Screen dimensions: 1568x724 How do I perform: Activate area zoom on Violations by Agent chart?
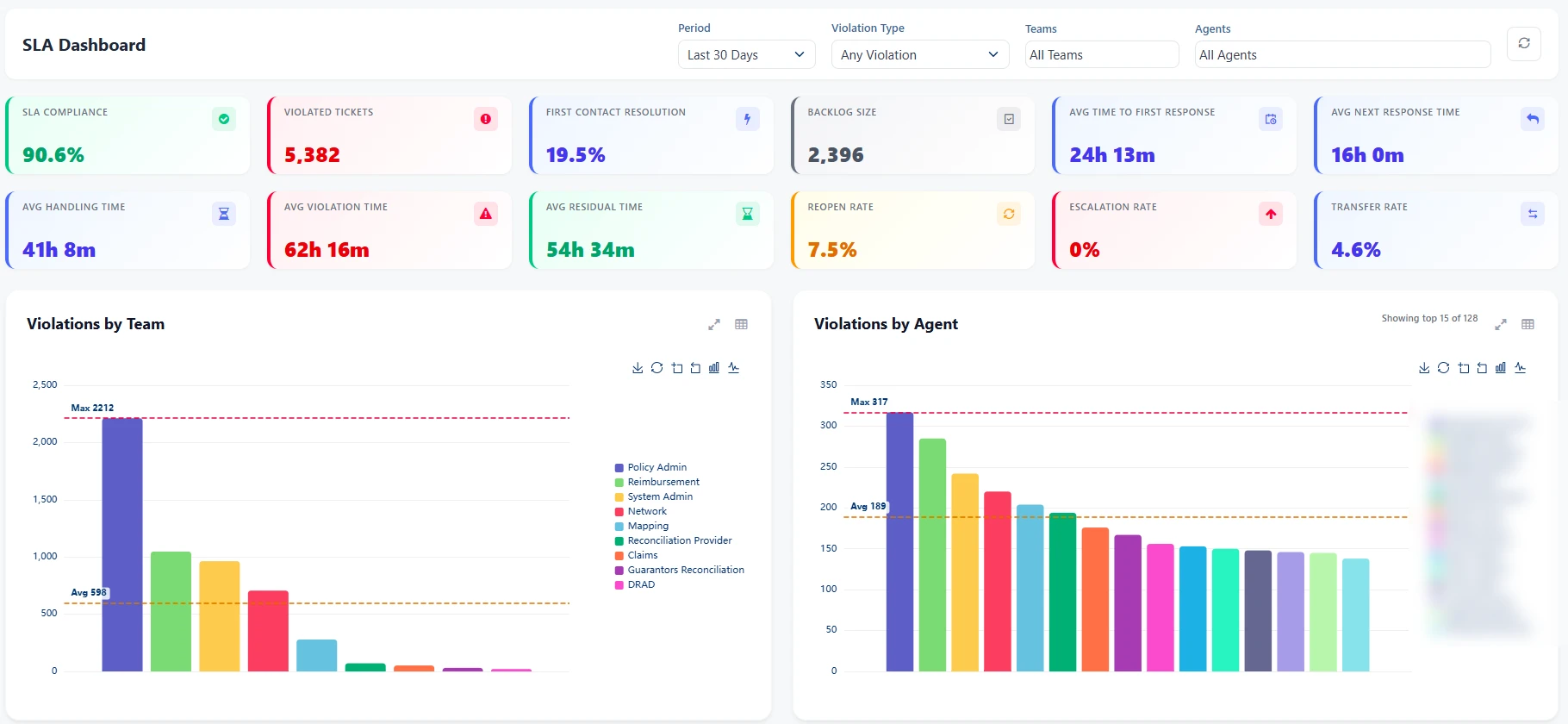1463,368
